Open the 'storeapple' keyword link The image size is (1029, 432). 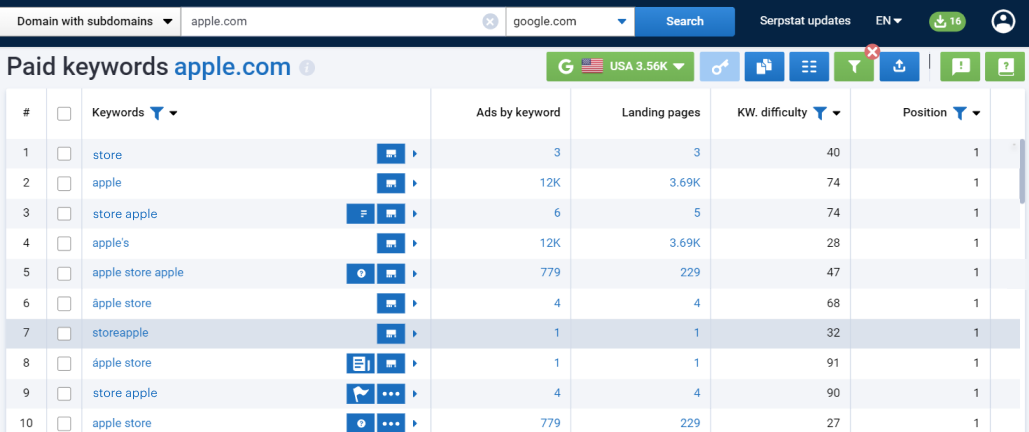120,332
